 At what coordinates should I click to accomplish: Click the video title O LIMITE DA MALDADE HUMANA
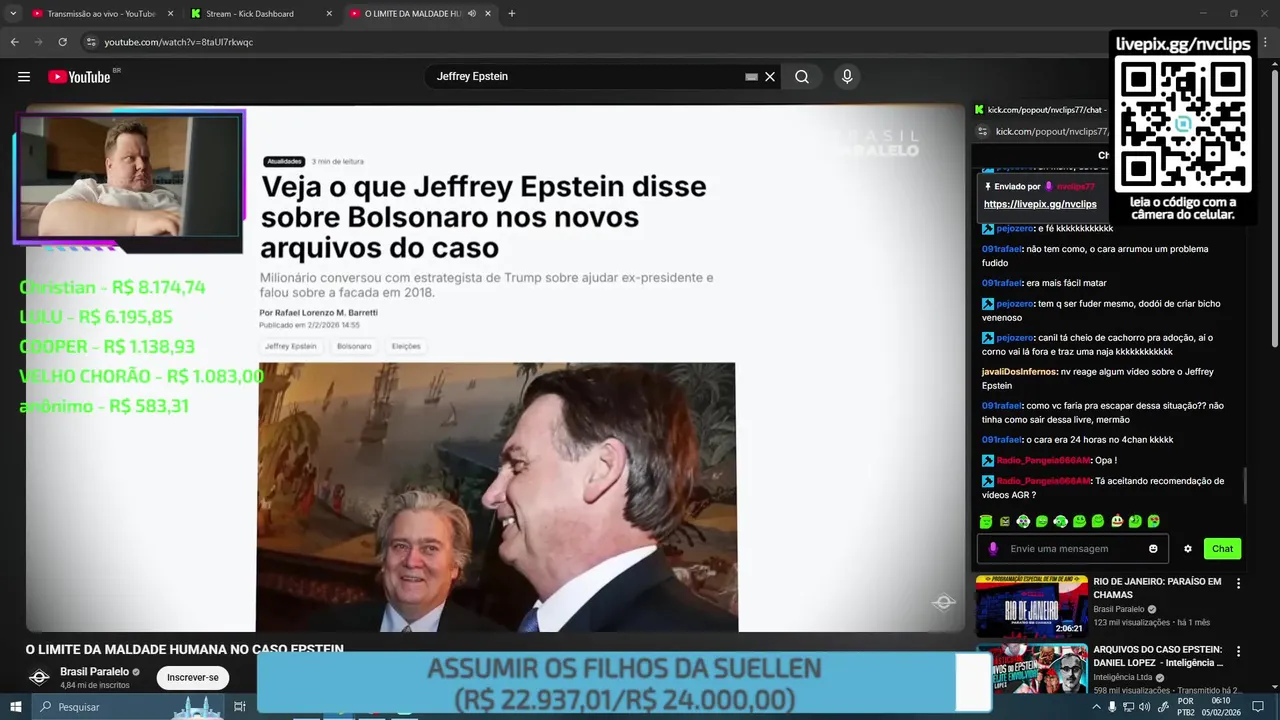(184, 649)
